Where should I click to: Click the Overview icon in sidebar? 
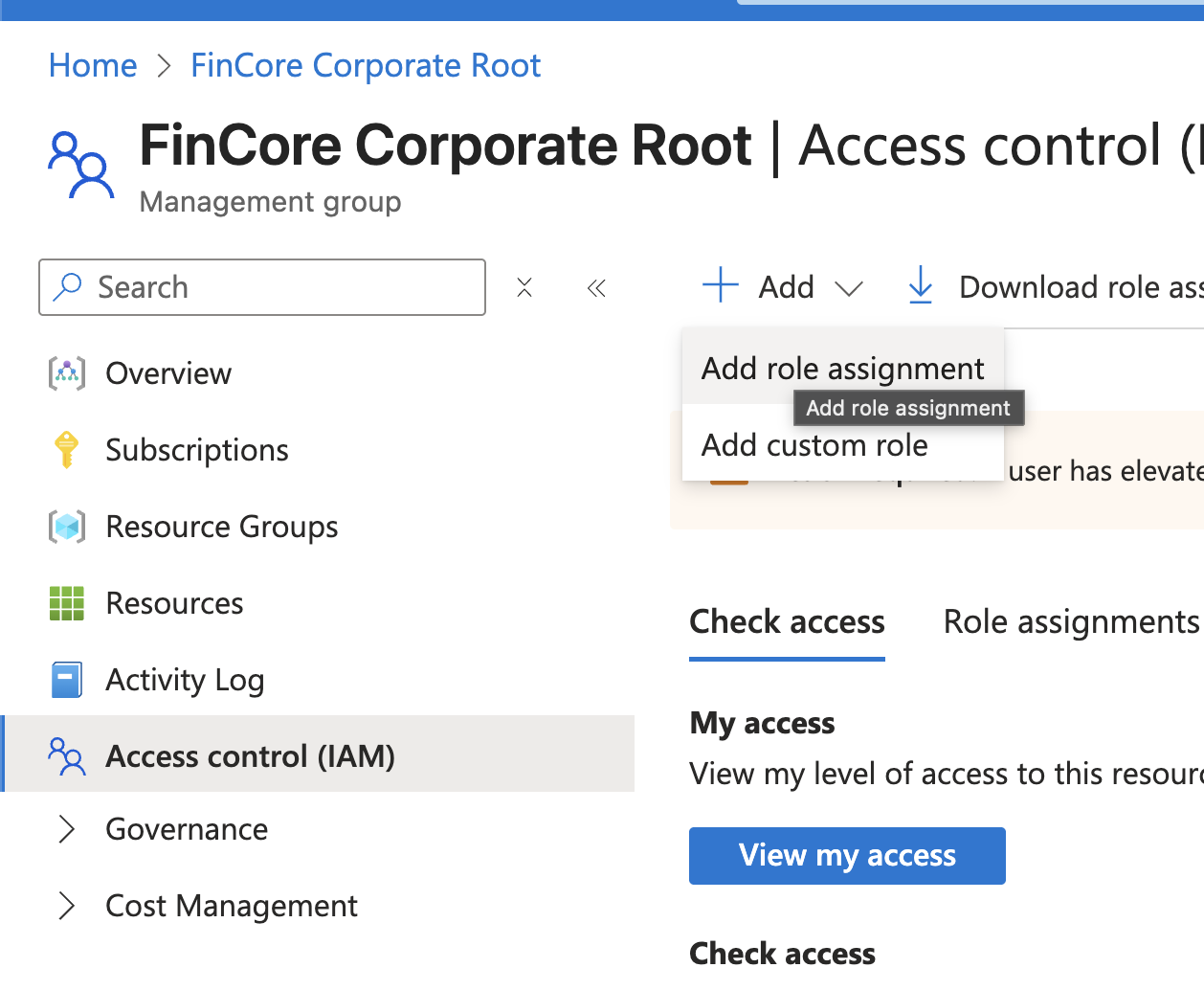tap(67, 373)
